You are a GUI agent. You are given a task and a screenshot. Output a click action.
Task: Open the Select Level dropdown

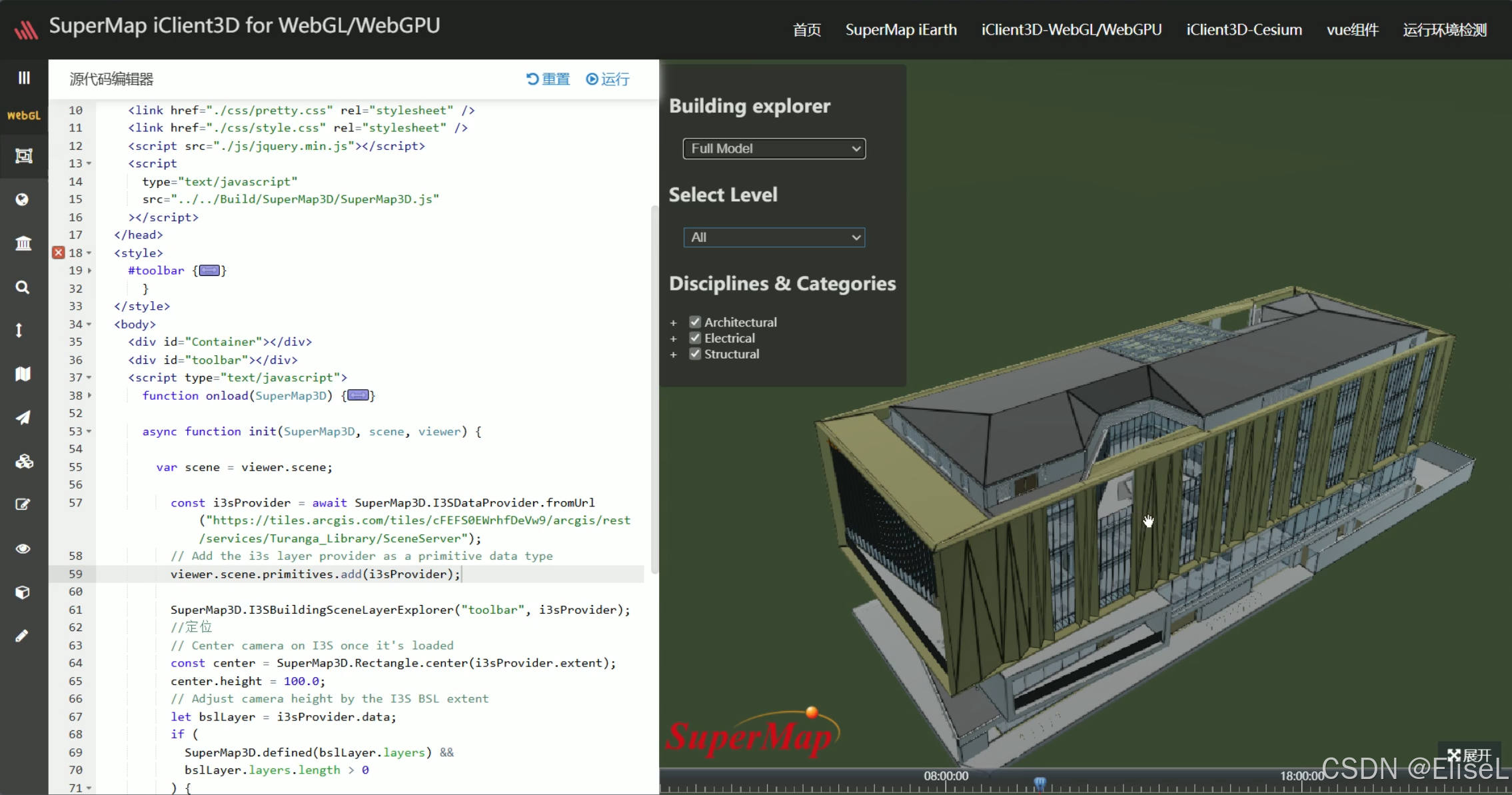(773, 237)
